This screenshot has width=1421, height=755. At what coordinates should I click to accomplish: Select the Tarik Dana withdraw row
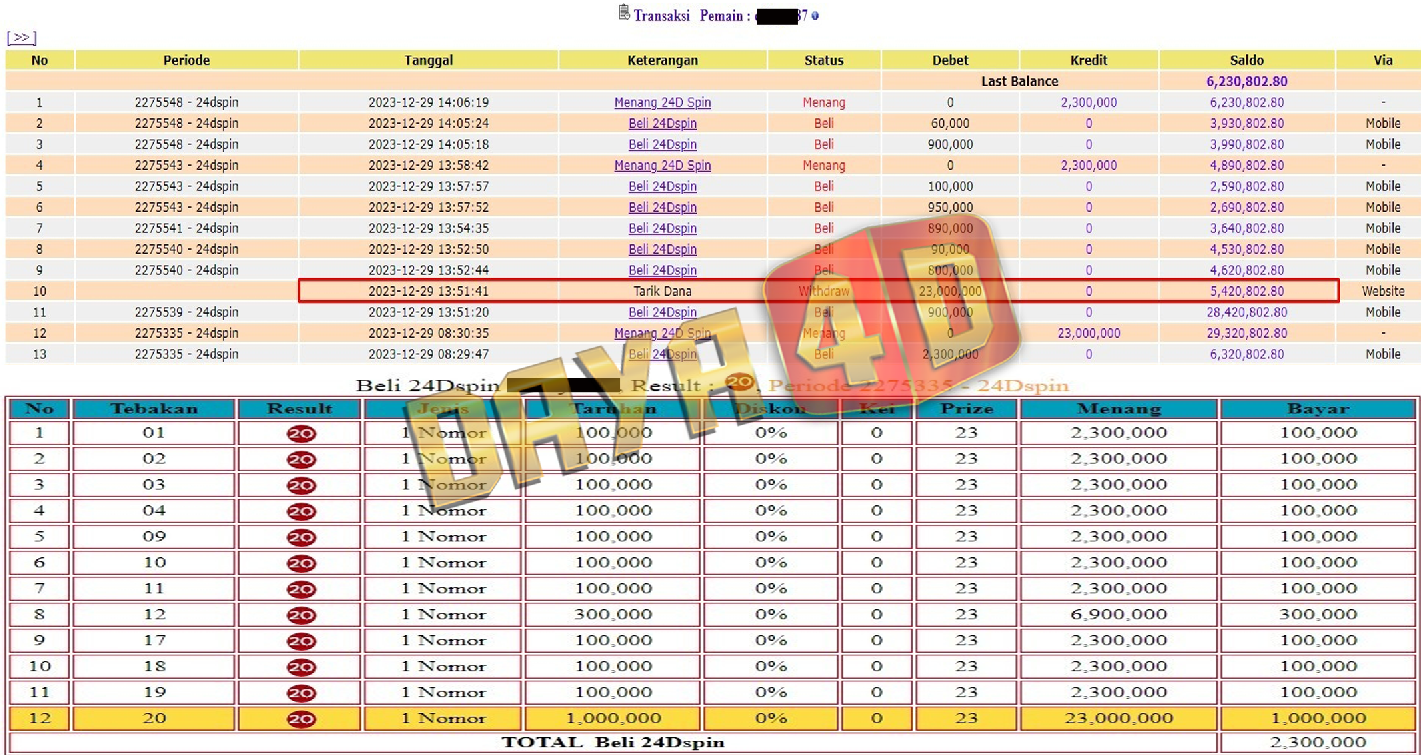pyautogui.click(x=662, y=292)
